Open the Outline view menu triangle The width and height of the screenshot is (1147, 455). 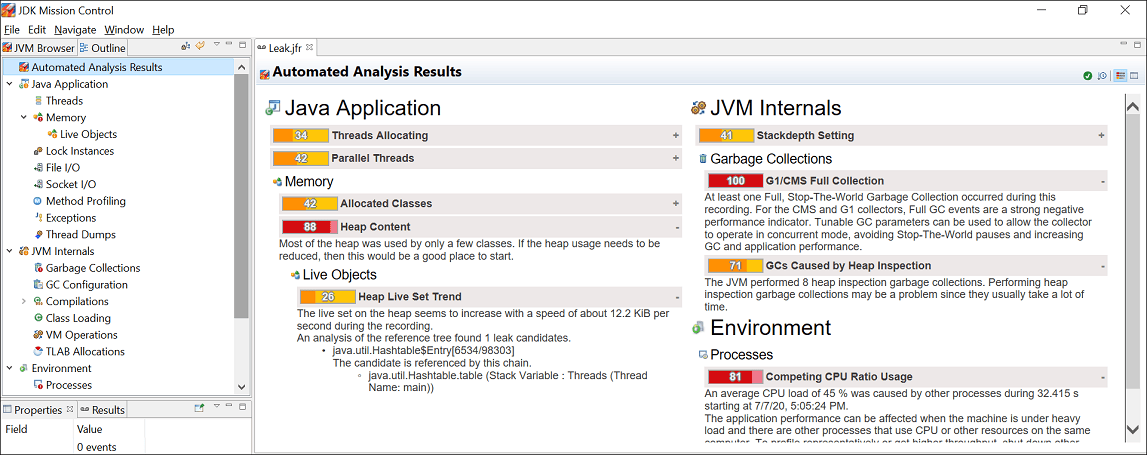pos(217,45)
